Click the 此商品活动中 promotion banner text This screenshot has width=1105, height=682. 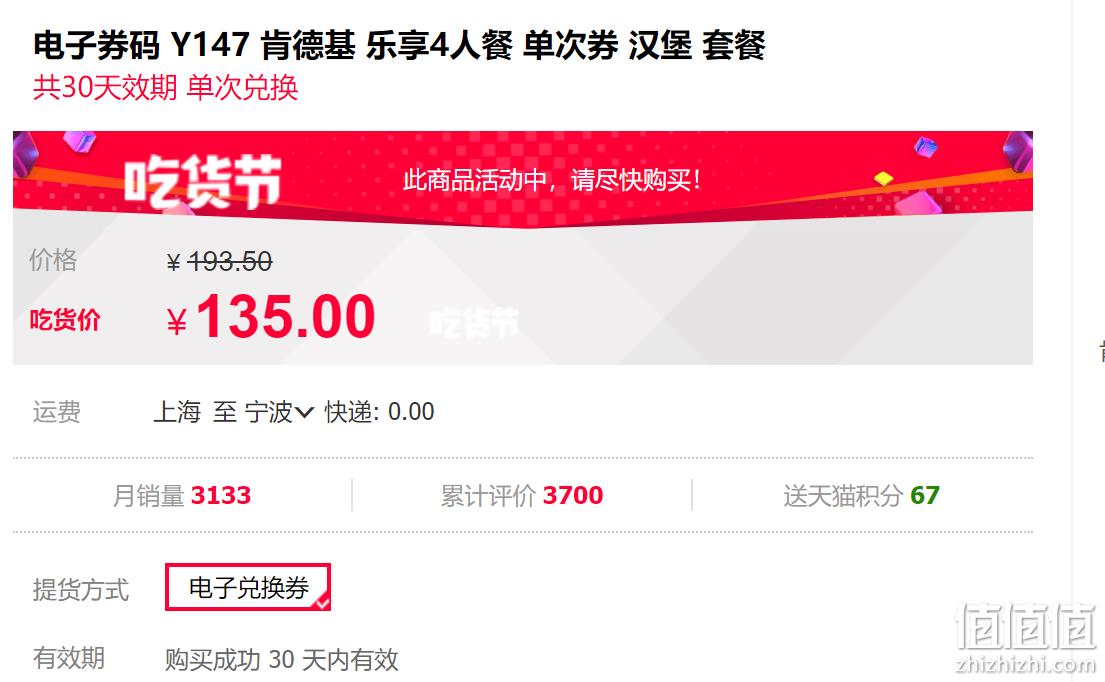point(552,180)
